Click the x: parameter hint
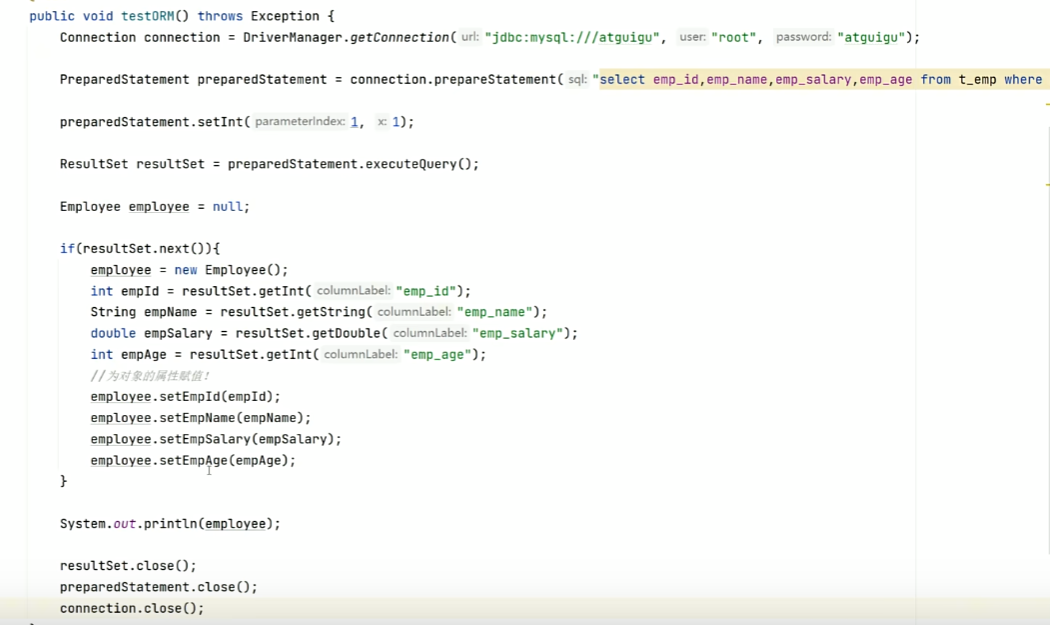The image size is (1050, 625). (382, 122)
